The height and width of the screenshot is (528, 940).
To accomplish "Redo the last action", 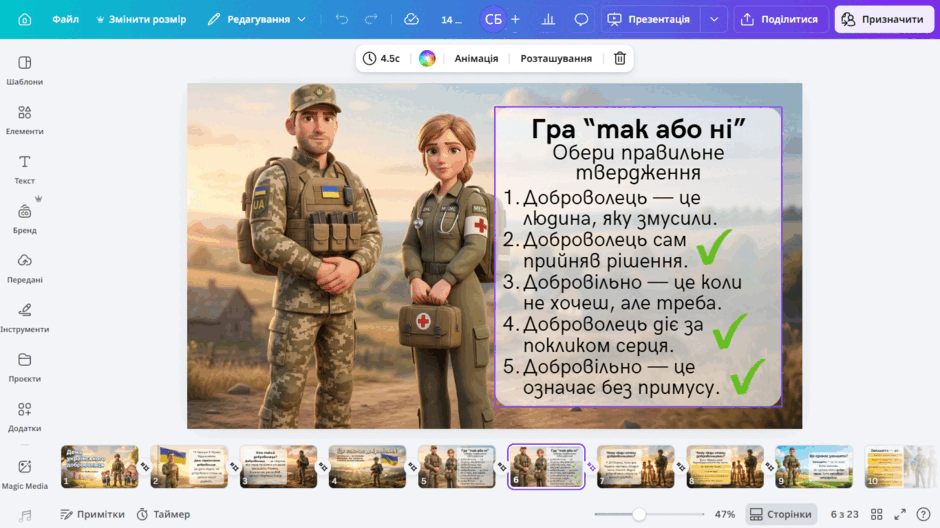I will click(x=371, y=19).
